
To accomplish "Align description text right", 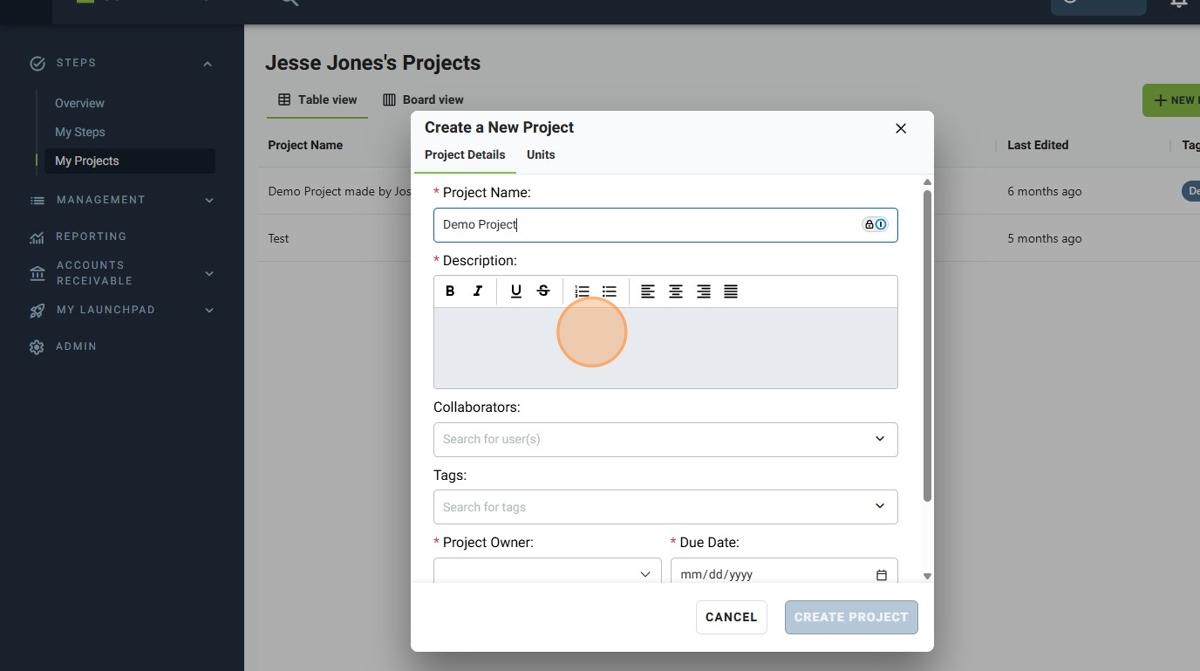I will tap(704, 291).
